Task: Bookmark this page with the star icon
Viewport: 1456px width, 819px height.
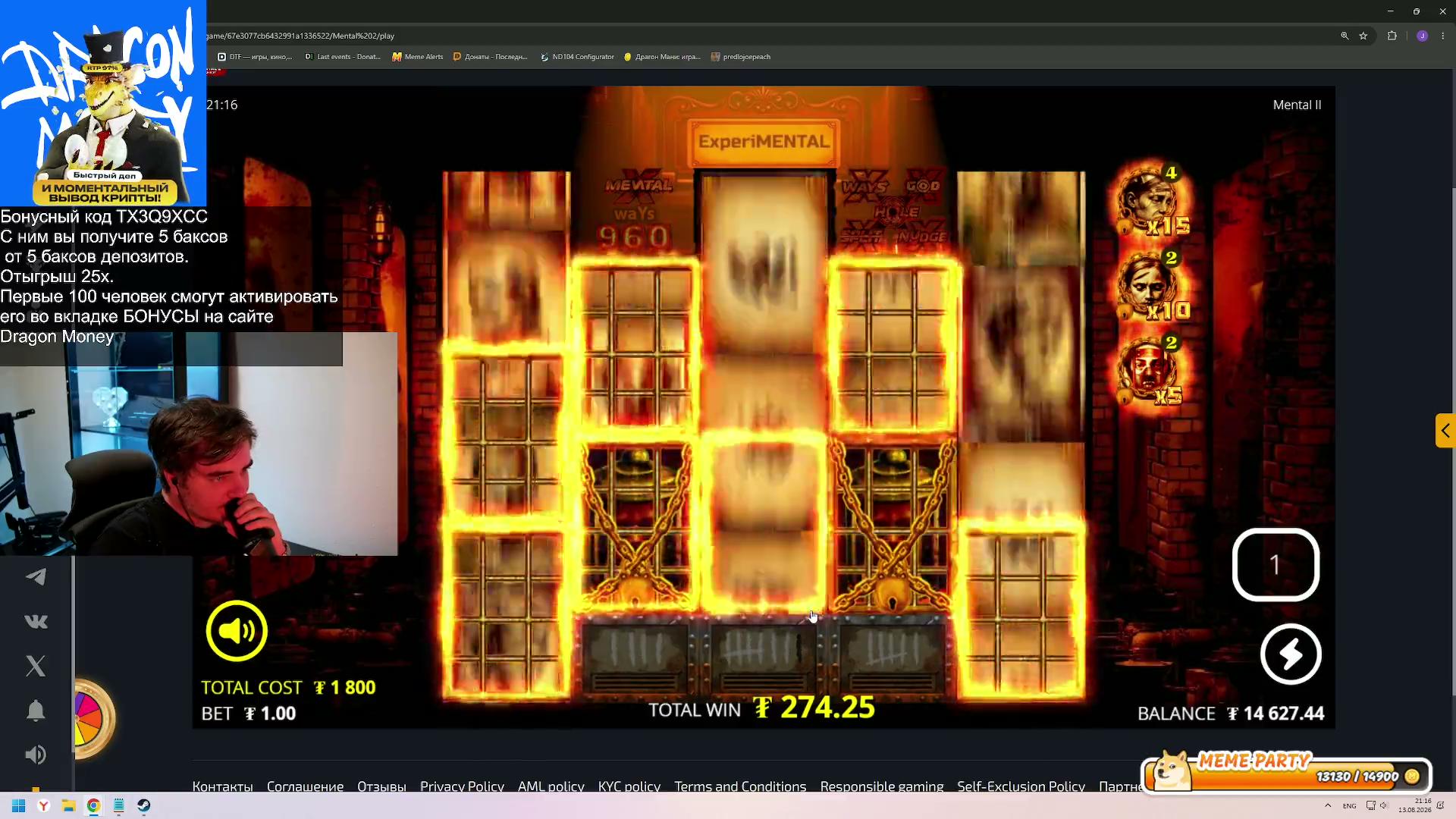Action: [1363, 36]
